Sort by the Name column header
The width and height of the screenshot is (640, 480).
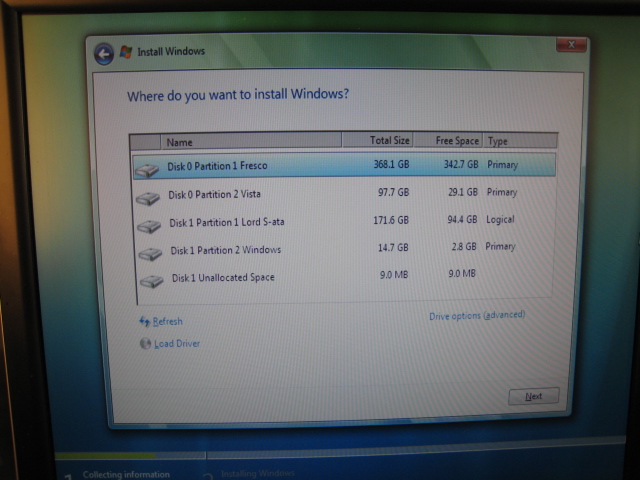(x=251, y=142)
